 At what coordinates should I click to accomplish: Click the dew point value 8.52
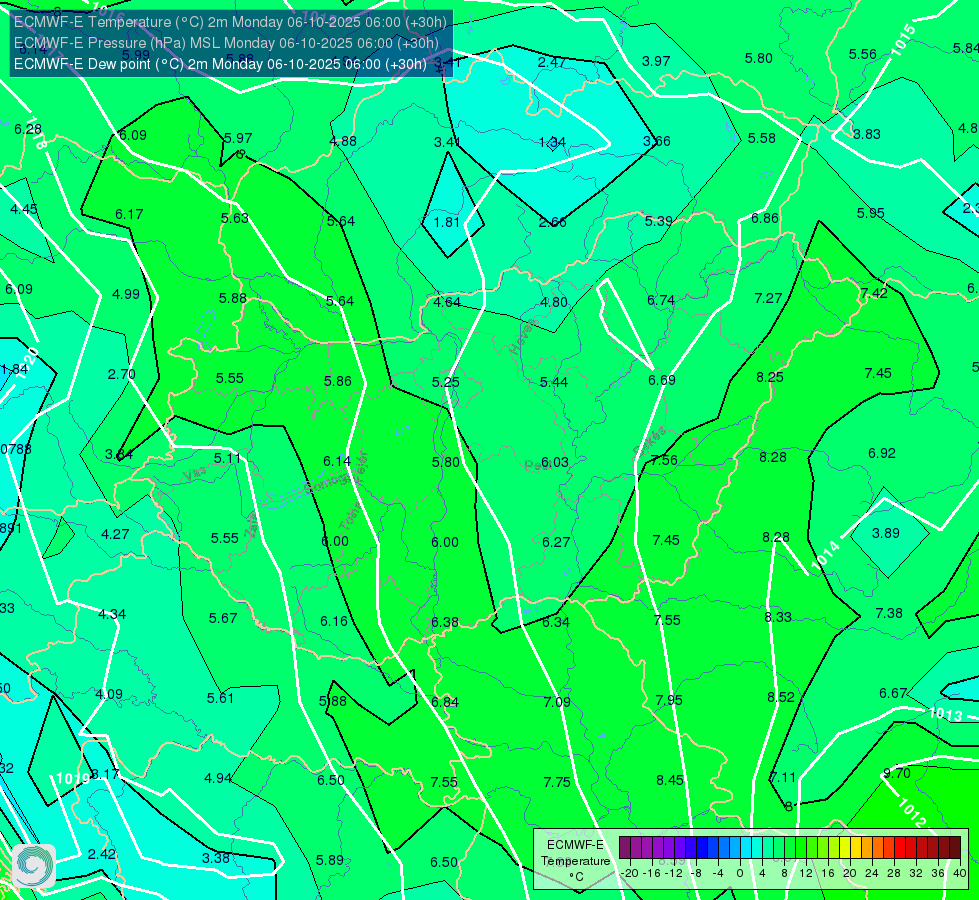click(x=781, y=697)
